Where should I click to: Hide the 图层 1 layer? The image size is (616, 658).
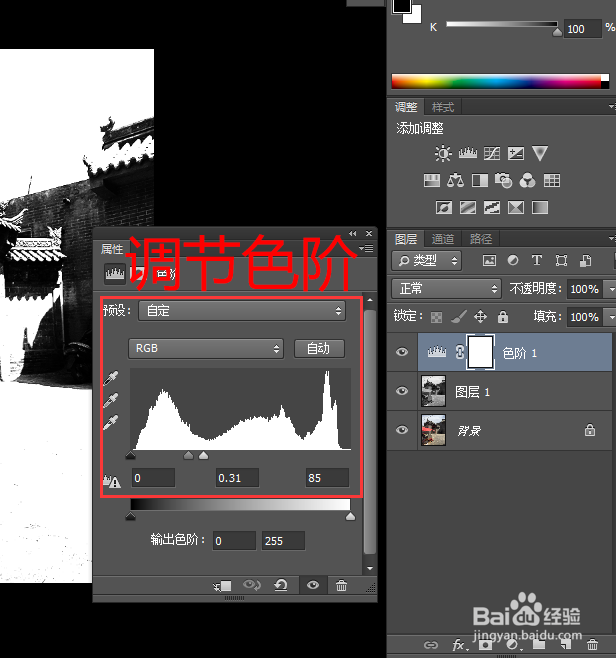click(x=402, y=391)
